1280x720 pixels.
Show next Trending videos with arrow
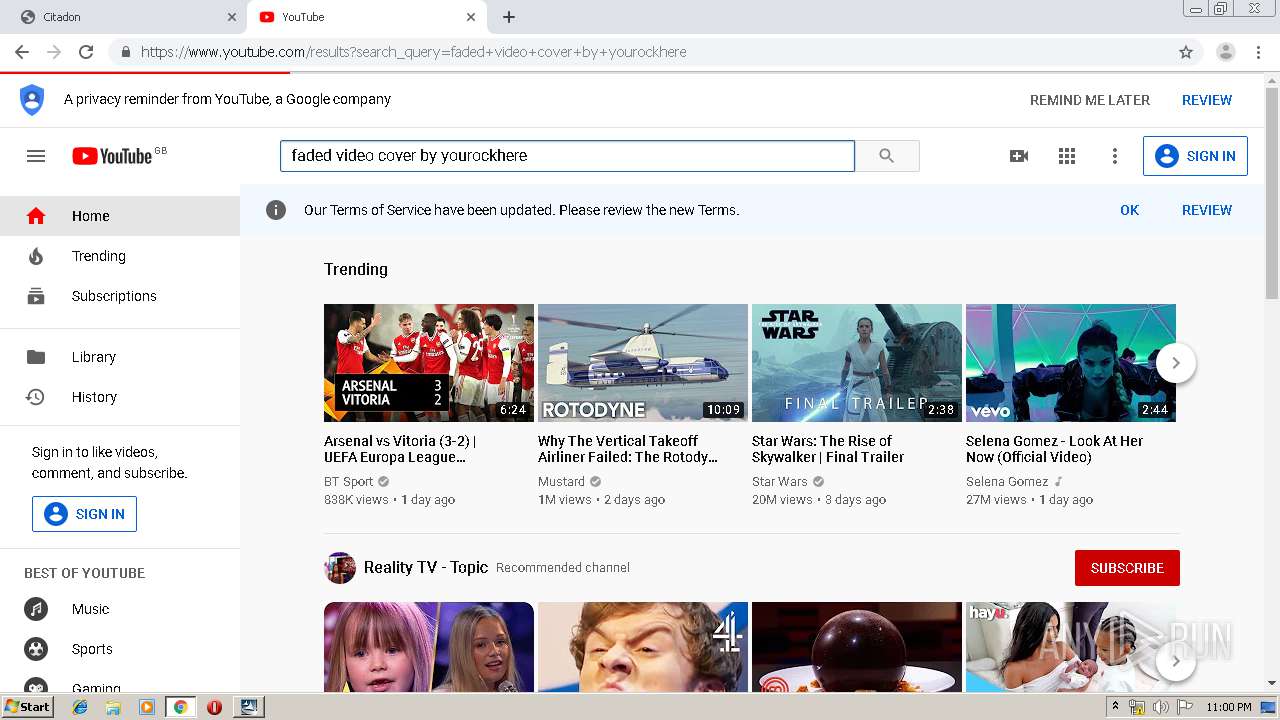tap(1176, 363)
